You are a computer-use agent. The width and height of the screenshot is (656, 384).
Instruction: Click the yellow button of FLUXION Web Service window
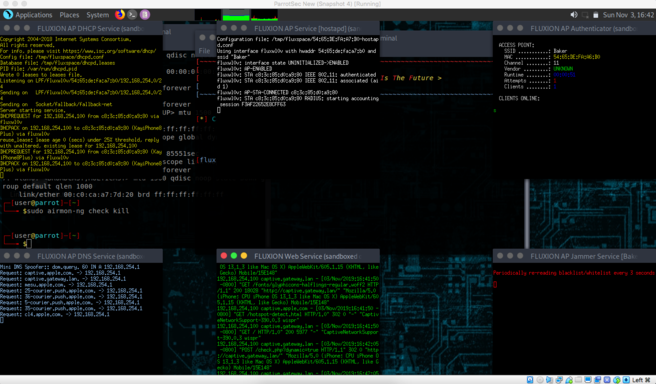pos(244,256)
